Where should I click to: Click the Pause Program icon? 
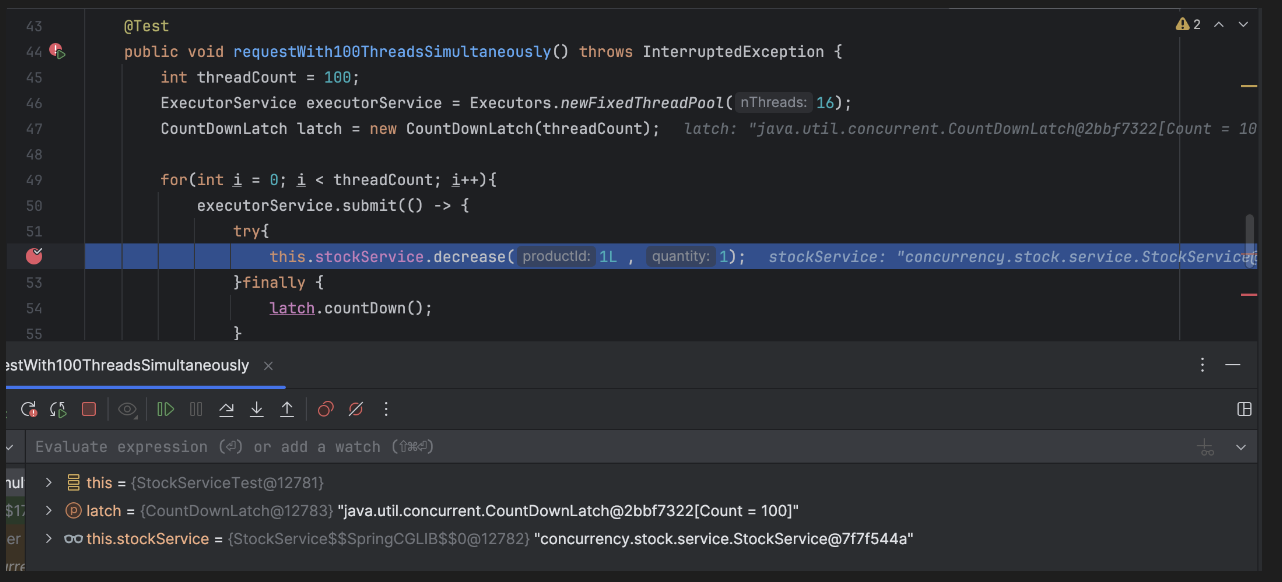coord(196,409)
